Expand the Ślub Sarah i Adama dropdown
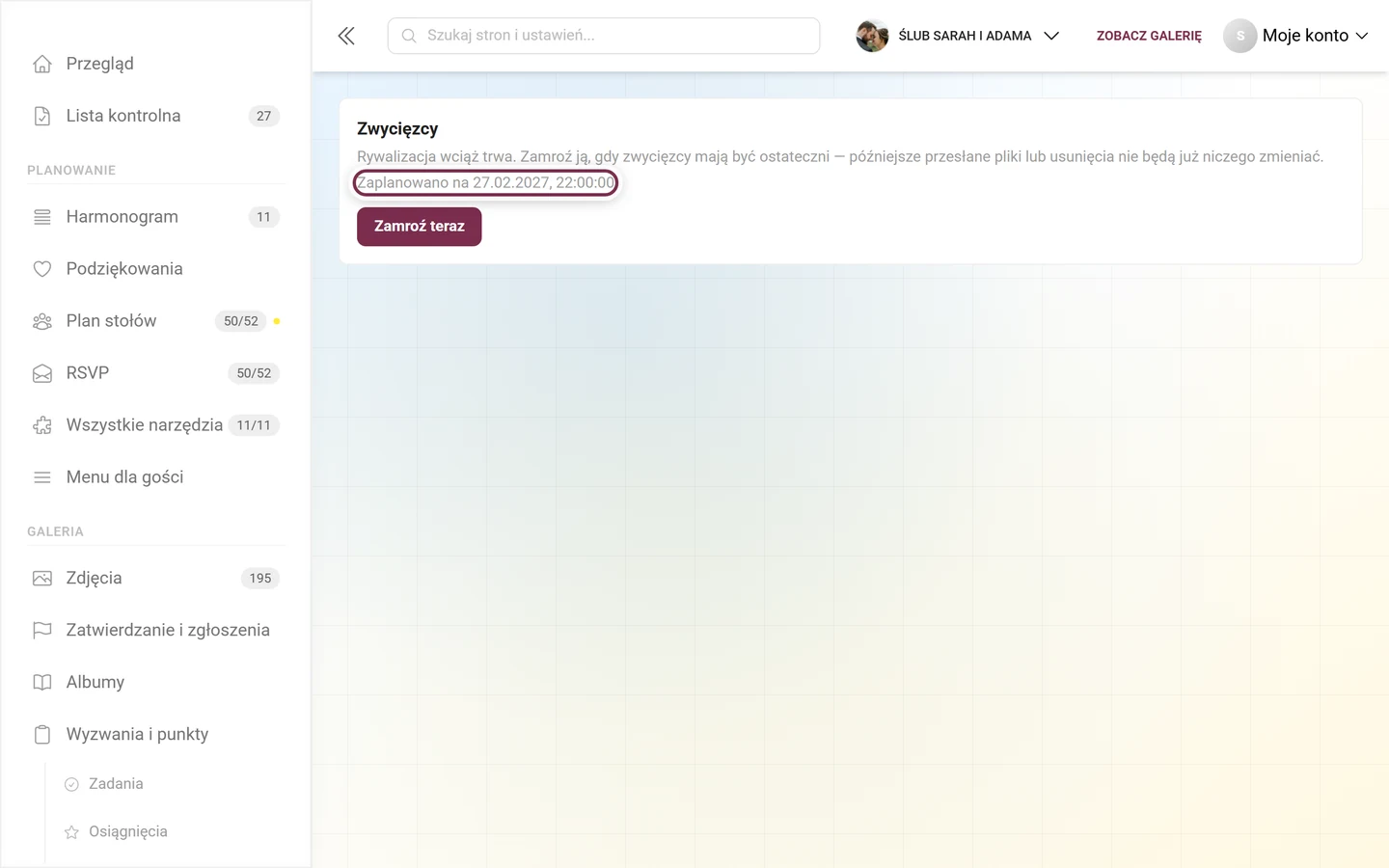Screen dimensions: 1389x868 (x=958, y=36)
